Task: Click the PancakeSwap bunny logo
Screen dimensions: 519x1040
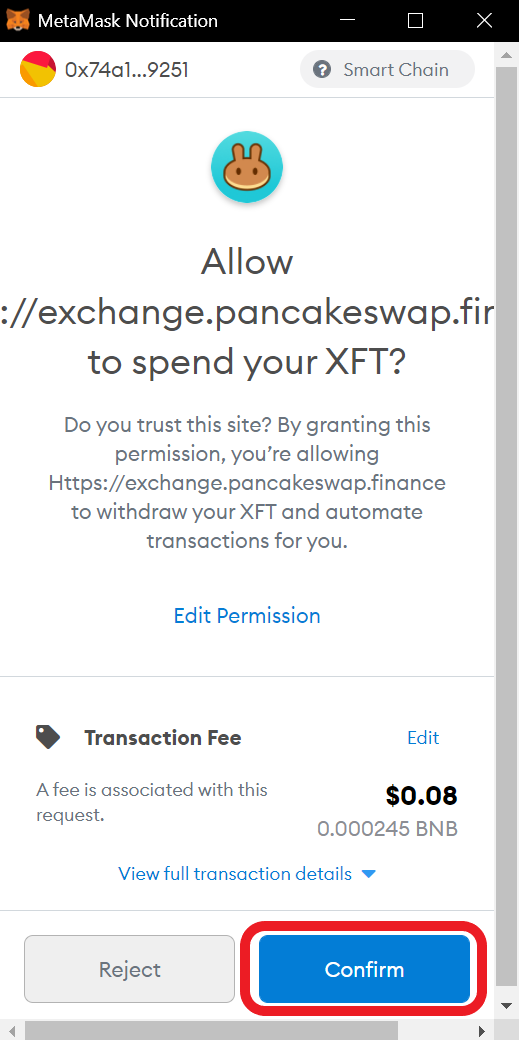Action: click(247, 166)
